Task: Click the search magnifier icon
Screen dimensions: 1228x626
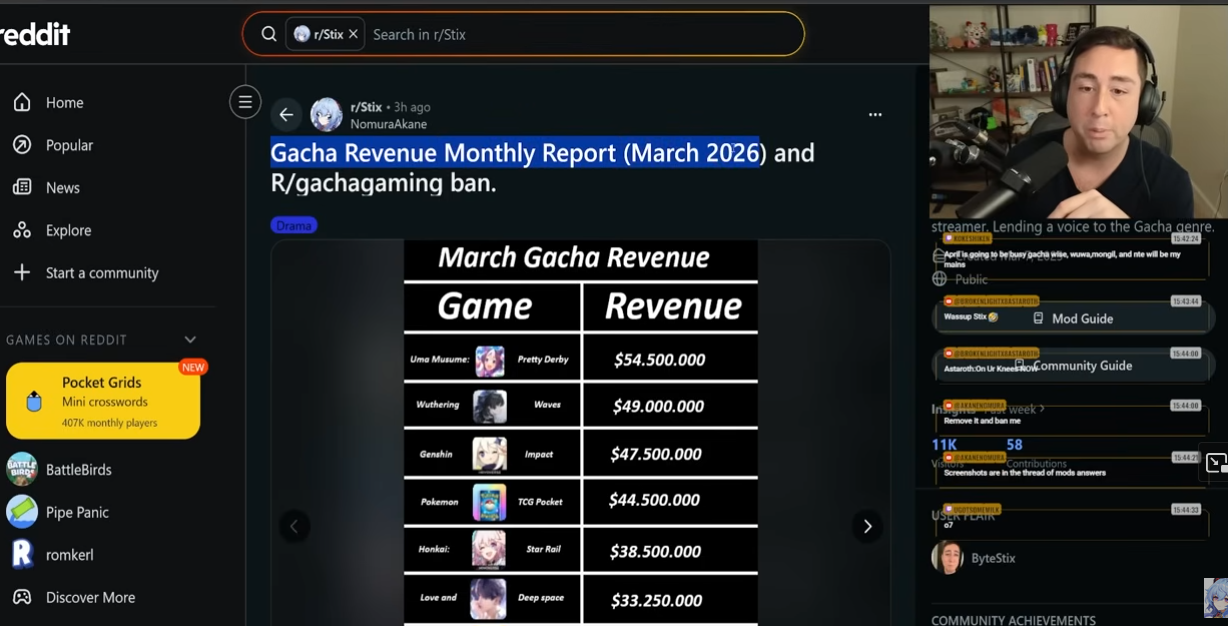Action: click(269, 34)
